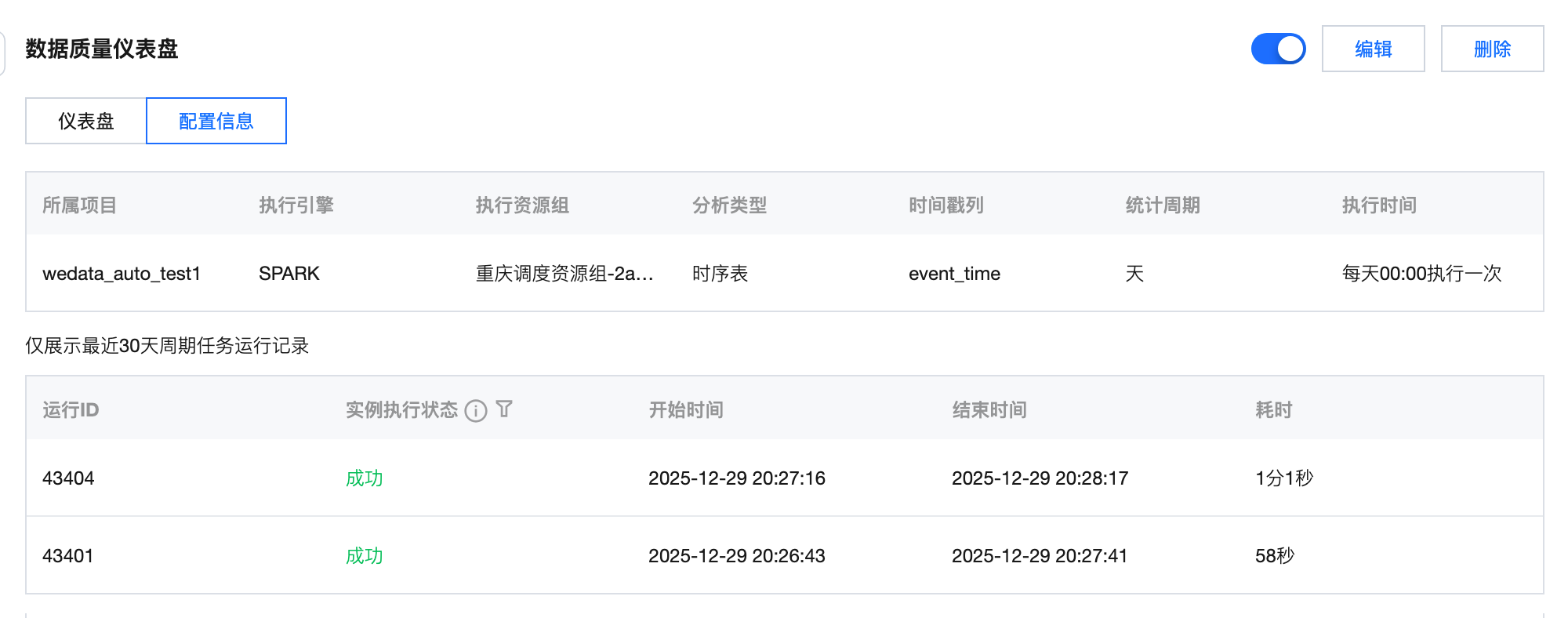Open the filter icon for 实例执行状态
Viewport: 1568px width, 618px height.
(x=504, y=409)
